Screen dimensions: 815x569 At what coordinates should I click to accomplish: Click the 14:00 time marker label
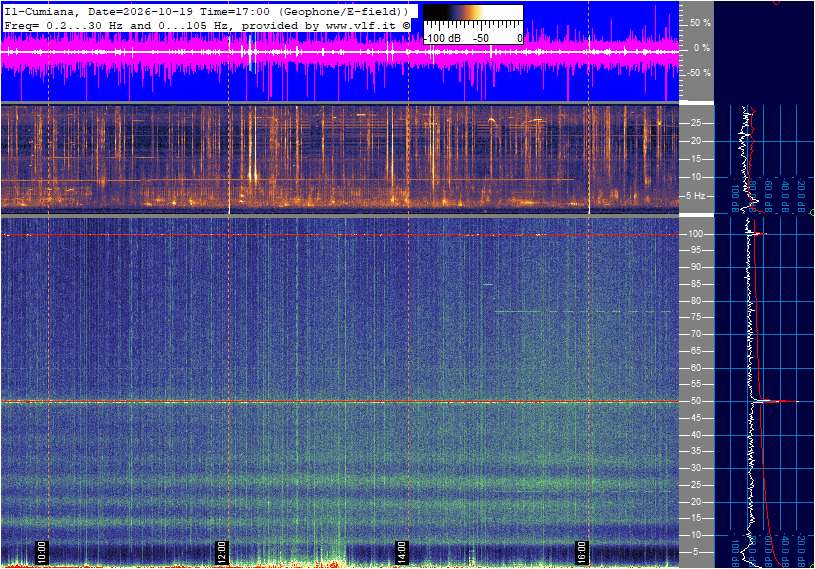pyautogui.click(x=401, y=552)
